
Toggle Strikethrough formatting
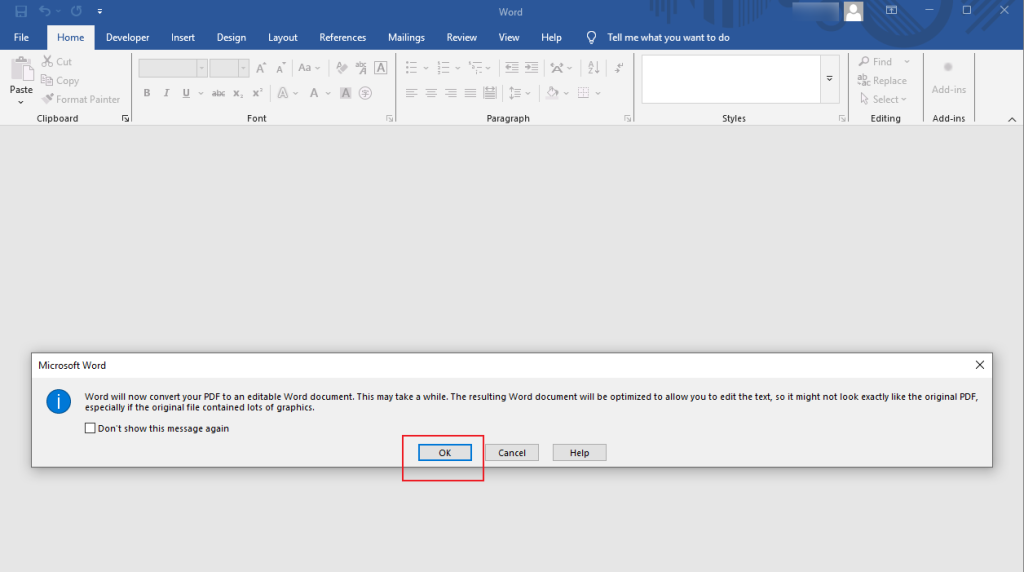click(218, 93)
